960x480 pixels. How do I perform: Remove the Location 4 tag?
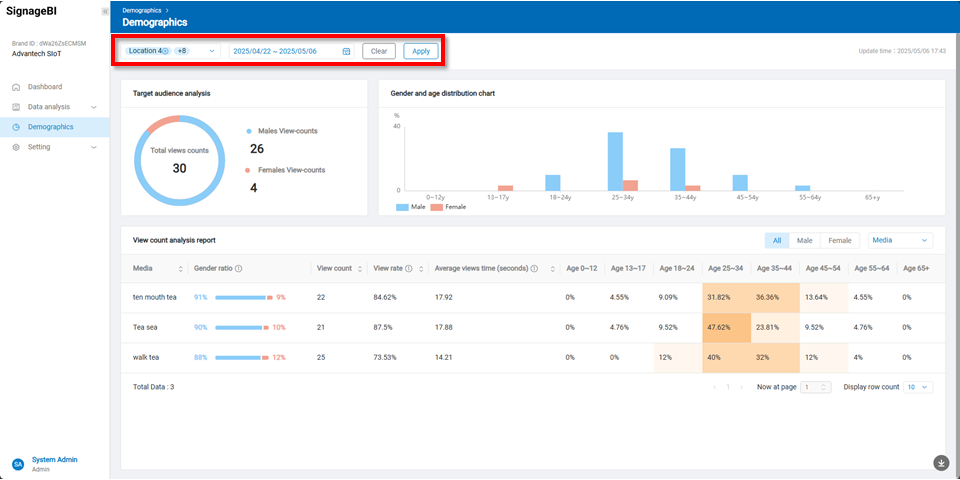coord(165,51)
